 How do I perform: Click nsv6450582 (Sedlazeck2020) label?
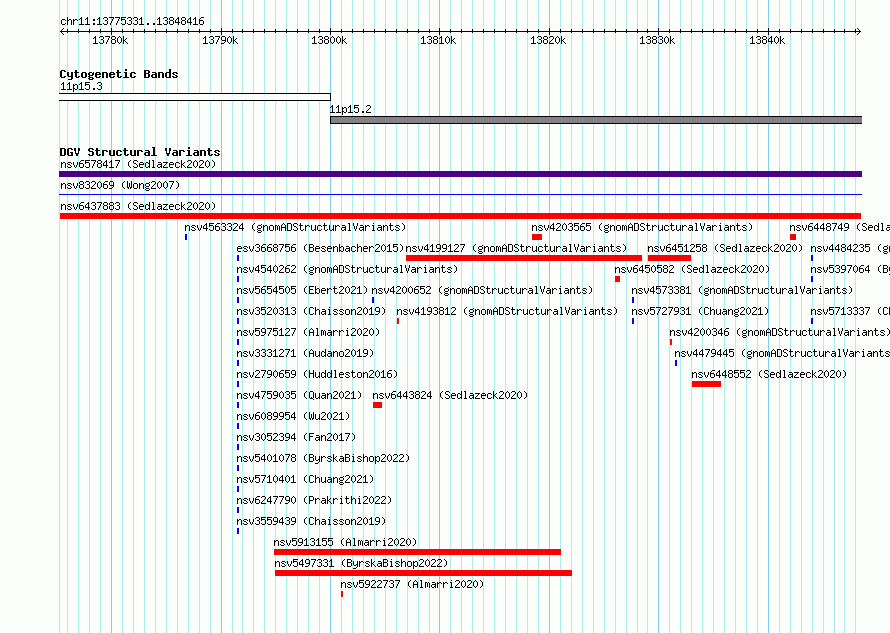(692, 269)
